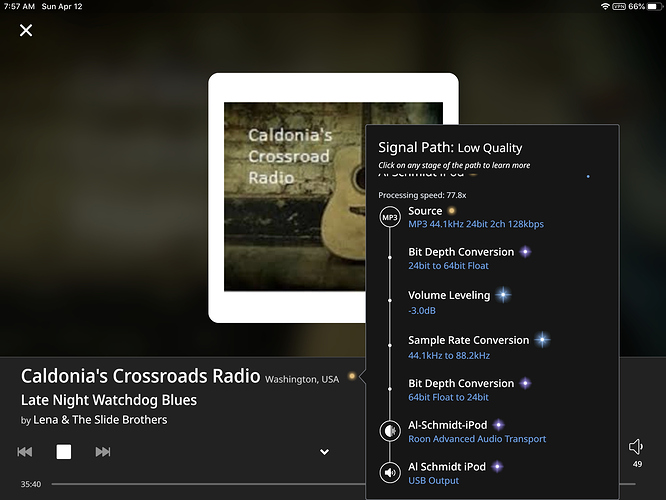Skip to the next track
Image resolution: width=666 pixels, height=500 pixels.
pos(103,452)
